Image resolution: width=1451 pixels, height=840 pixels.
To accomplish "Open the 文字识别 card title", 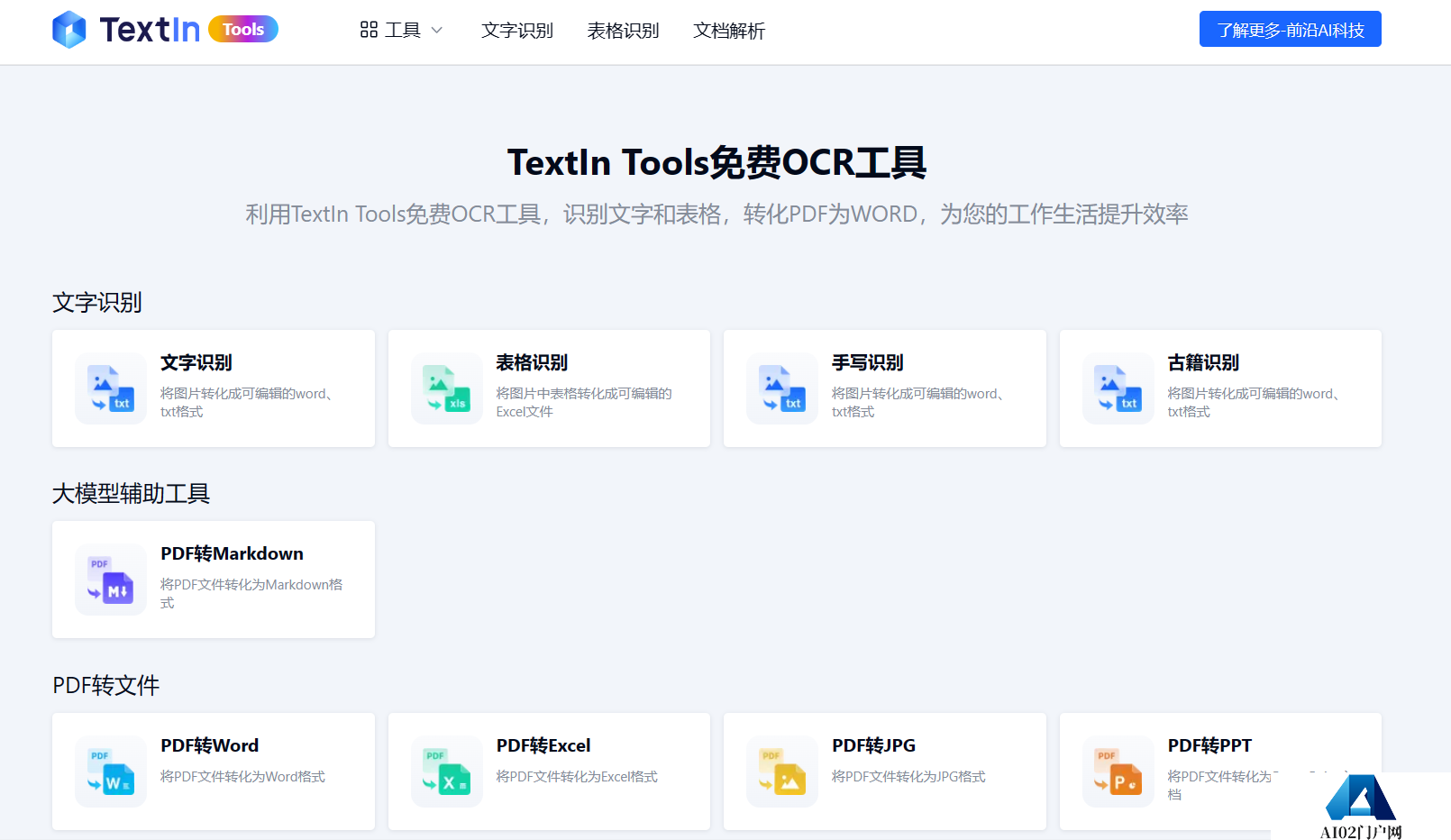I will click(x=196, y=362).
